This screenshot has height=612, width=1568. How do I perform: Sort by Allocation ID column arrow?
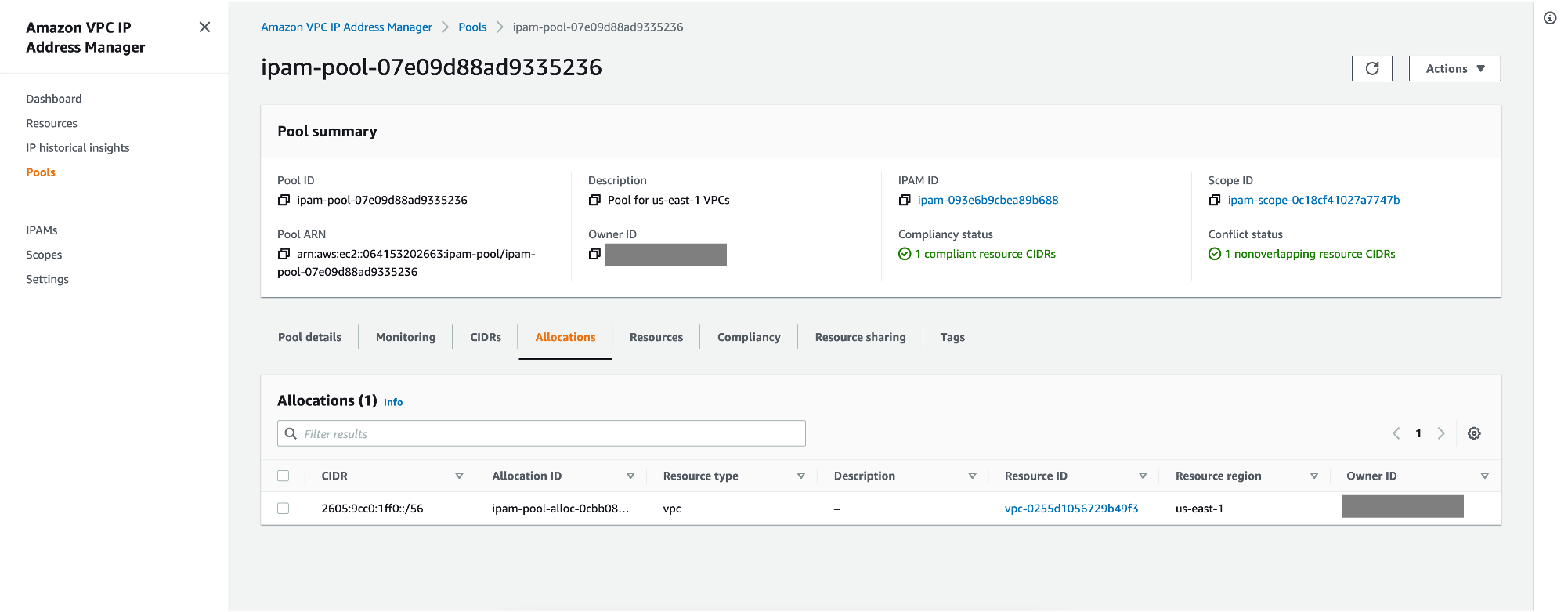[630, 476]
